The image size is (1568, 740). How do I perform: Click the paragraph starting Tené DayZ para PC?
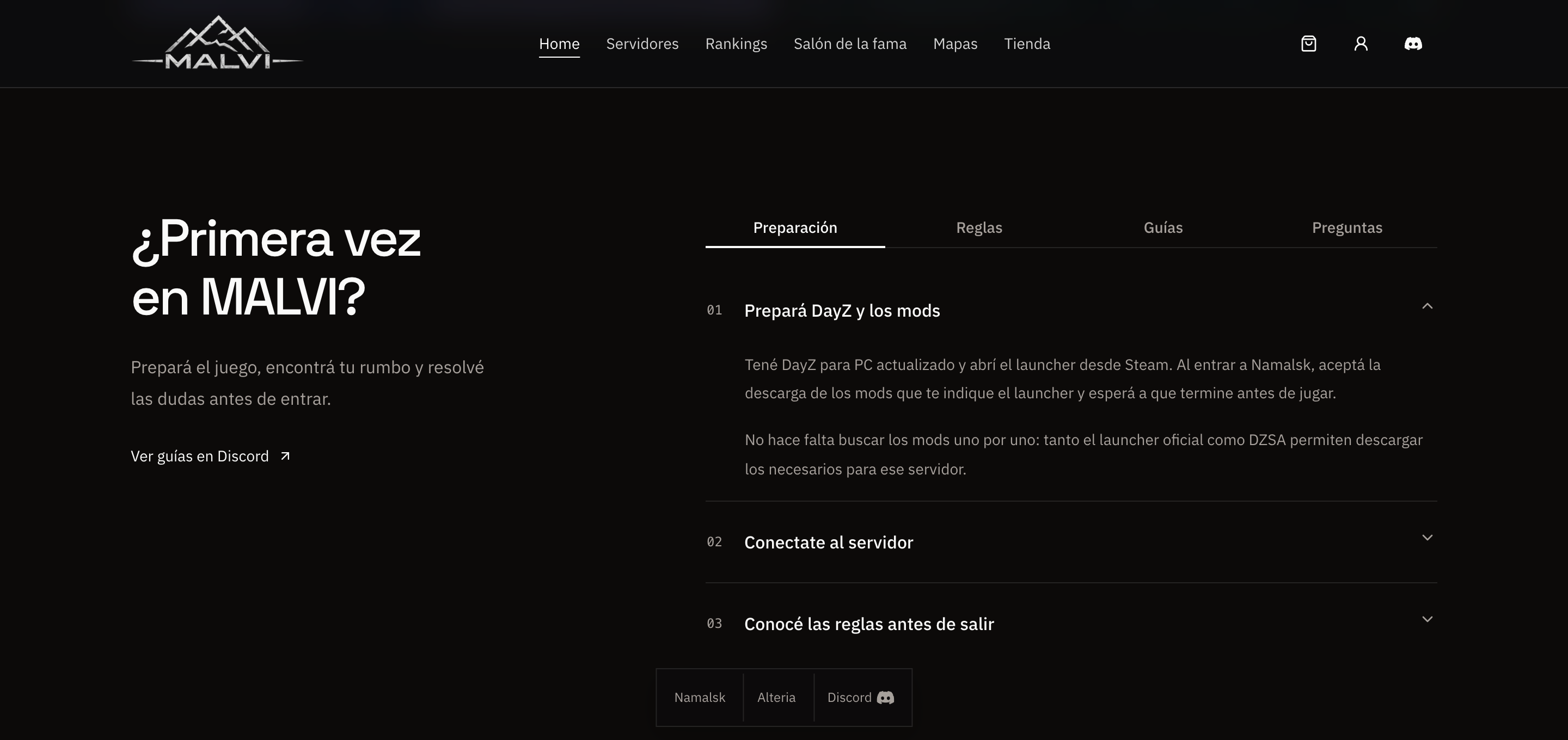(1063, 379)
